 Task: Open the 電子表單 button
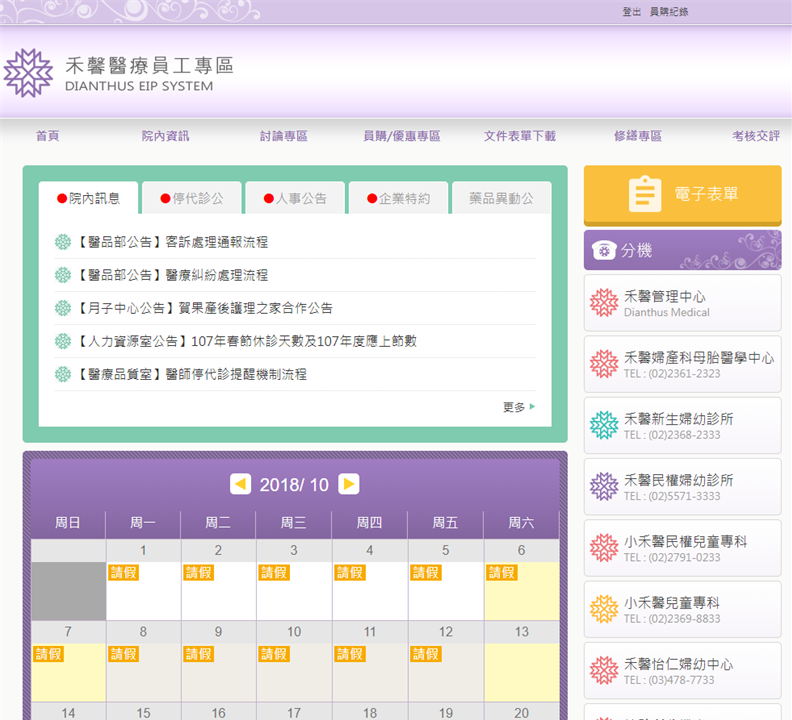tap(682, 195)
